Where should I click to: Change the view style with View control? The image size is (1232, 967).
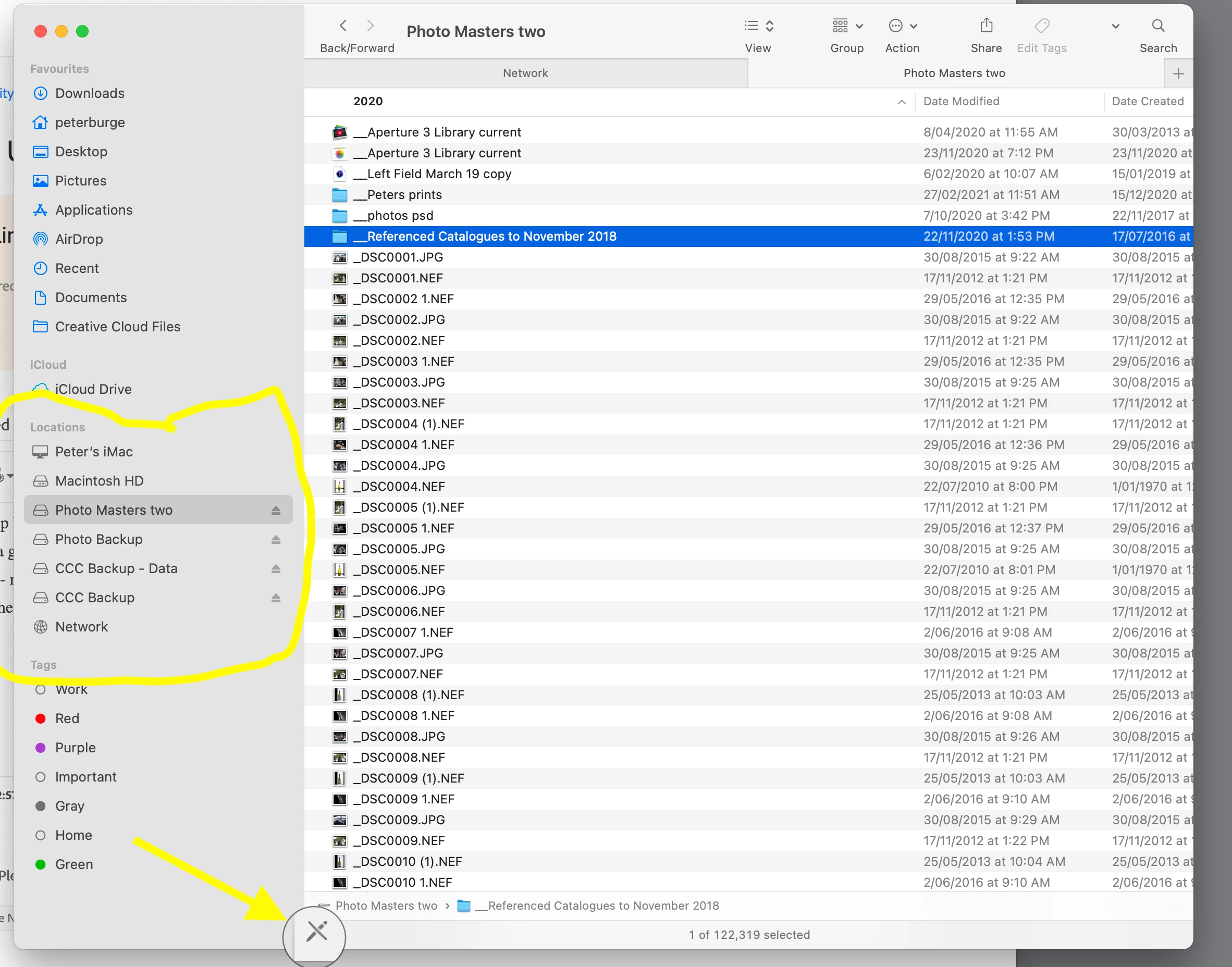click(758, 26)
